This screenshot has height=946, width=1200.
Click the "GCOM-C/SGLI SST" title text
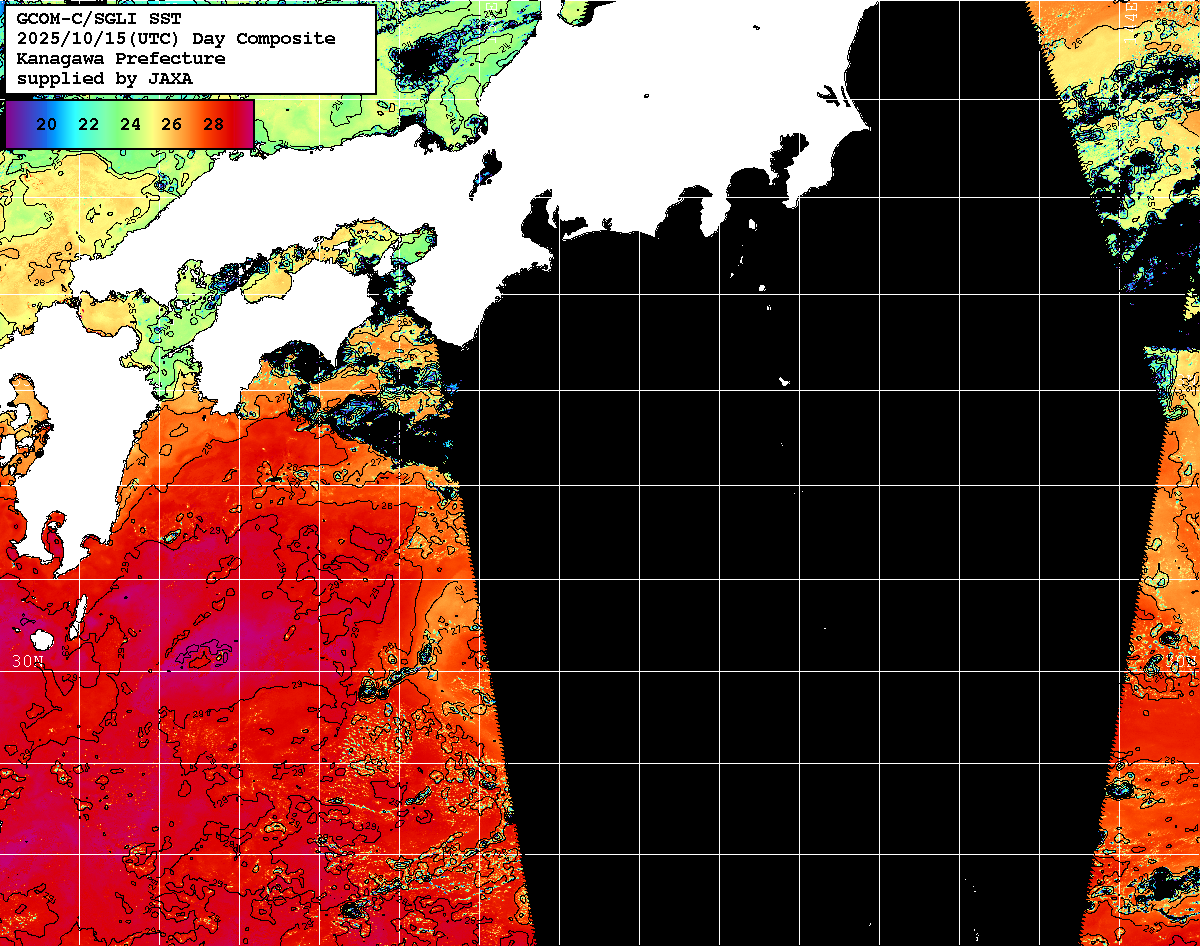point(99,19)
